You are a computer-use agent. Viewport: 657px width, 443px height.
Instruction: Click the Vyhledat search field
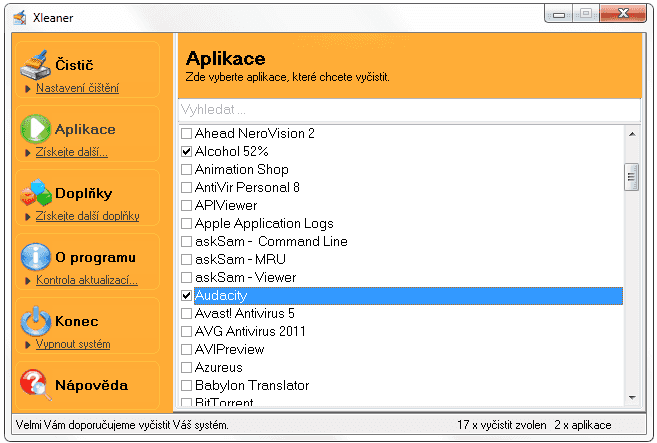point(409,110)
